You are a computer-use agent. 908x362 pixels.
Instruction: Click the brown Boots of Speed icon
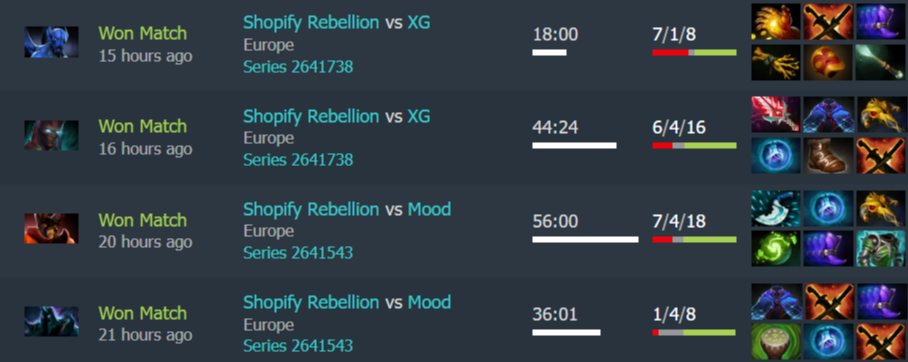click(828, 156)
